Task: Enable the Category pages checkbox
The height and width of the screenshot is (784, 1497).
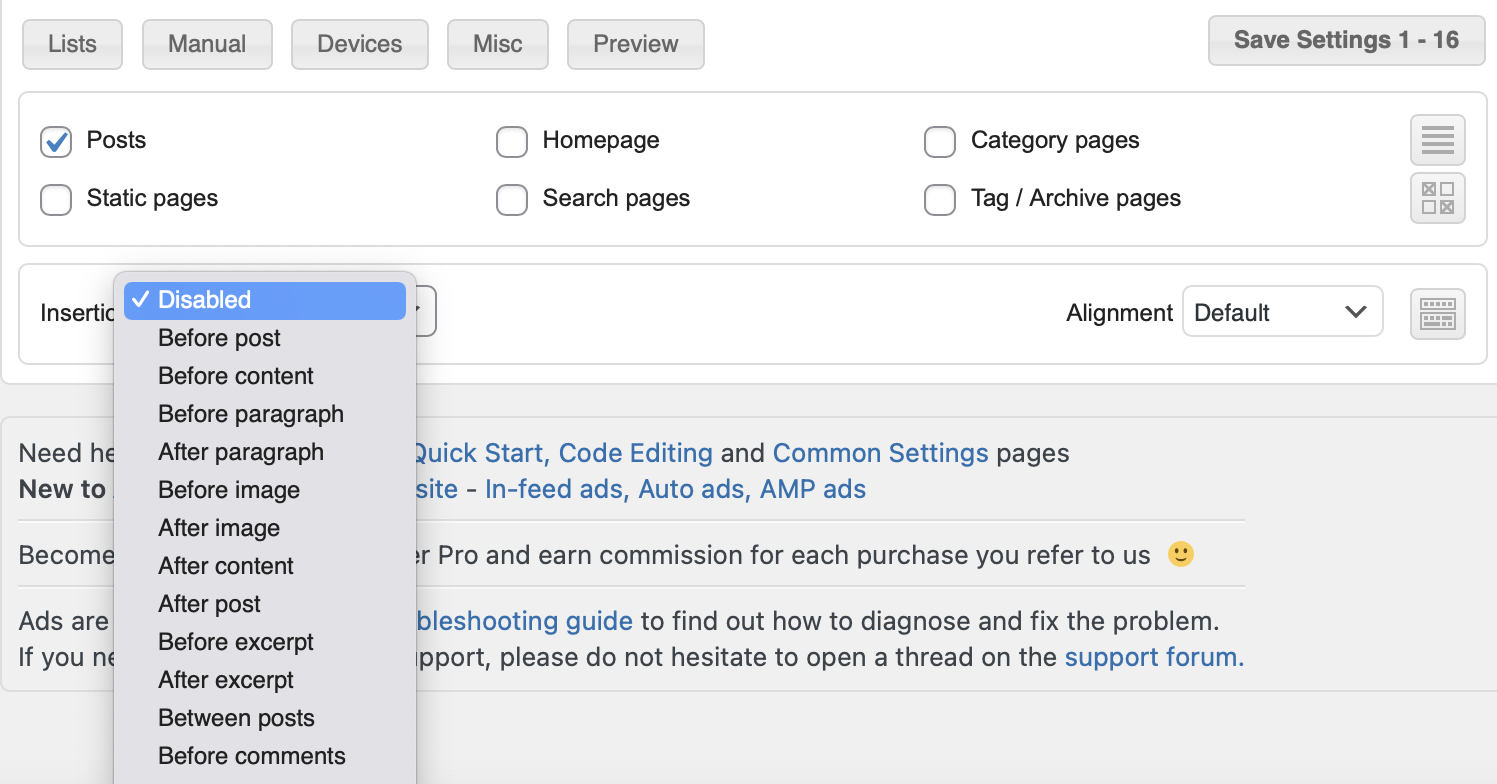Action: pos(940,142)
